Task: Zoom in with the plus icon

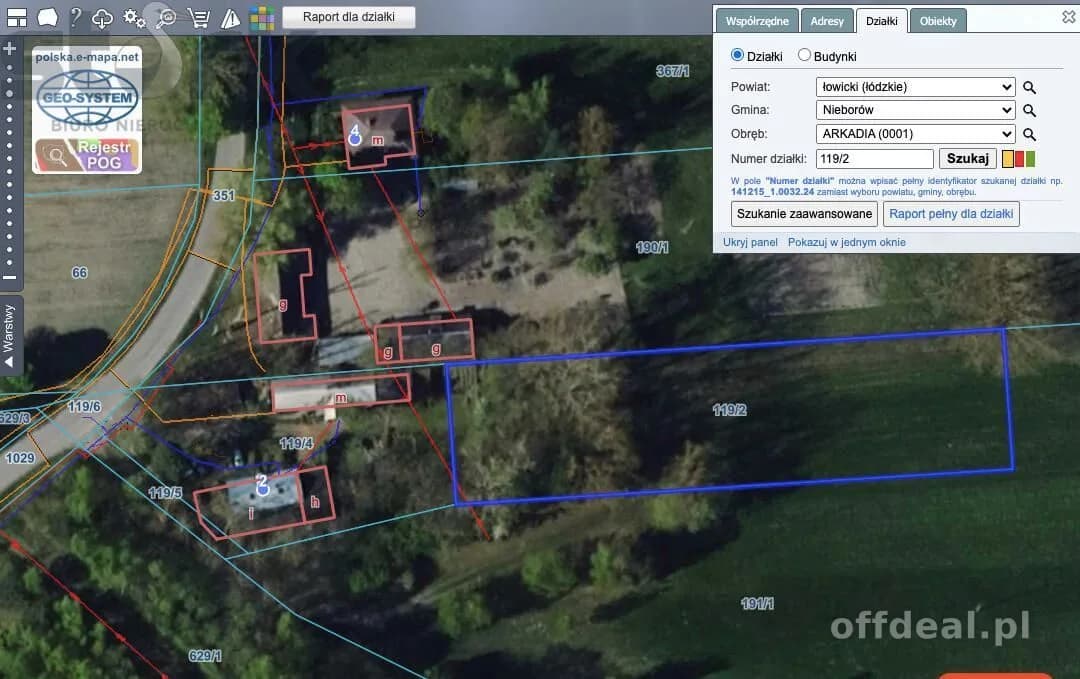Action: (x=10, y=48)
